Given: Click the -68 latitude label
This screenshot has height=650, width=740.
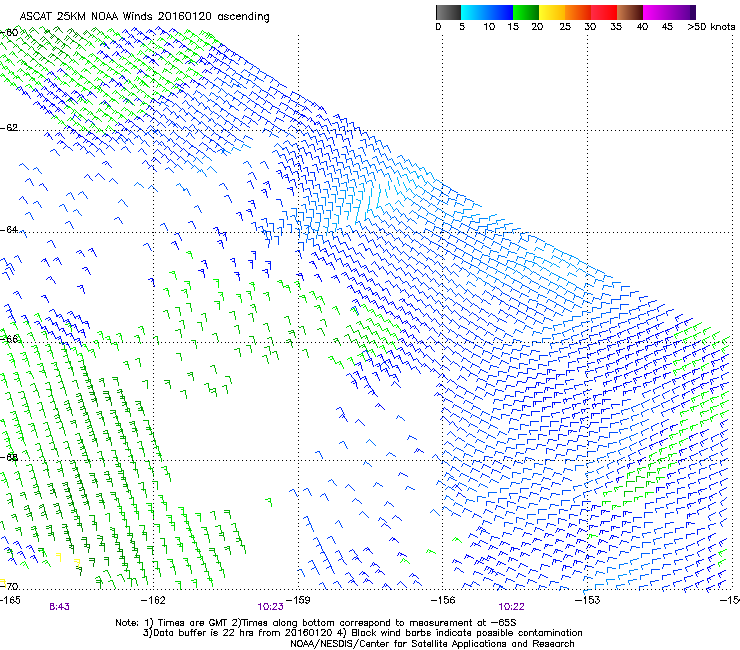Looking at the screenshot, I should click(x=9, y=457).
